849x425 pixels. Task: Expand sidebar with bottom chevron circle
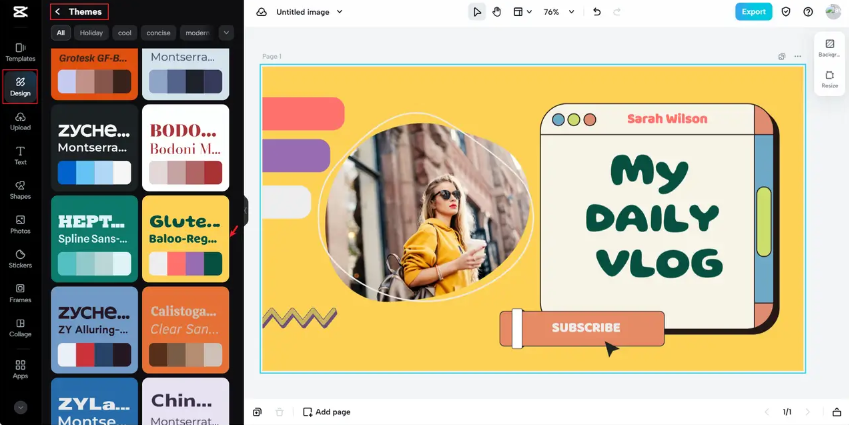(21, 408)
